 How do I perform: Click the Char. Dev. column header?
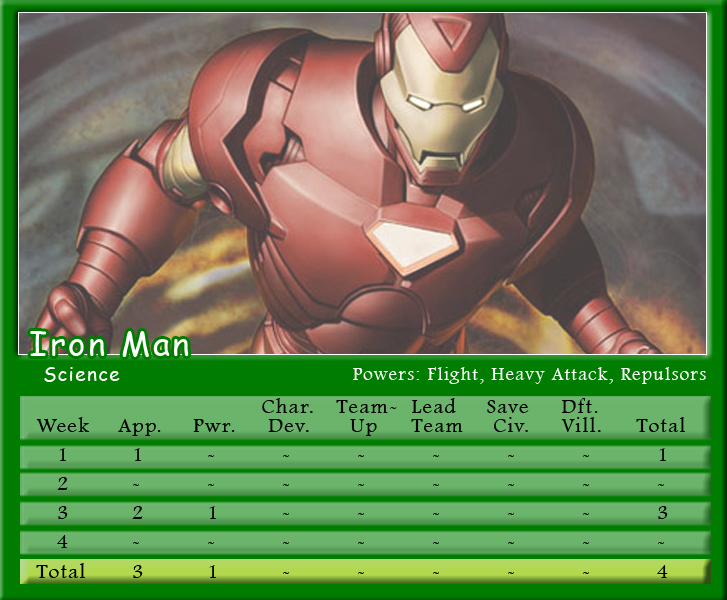click(288, 416)
